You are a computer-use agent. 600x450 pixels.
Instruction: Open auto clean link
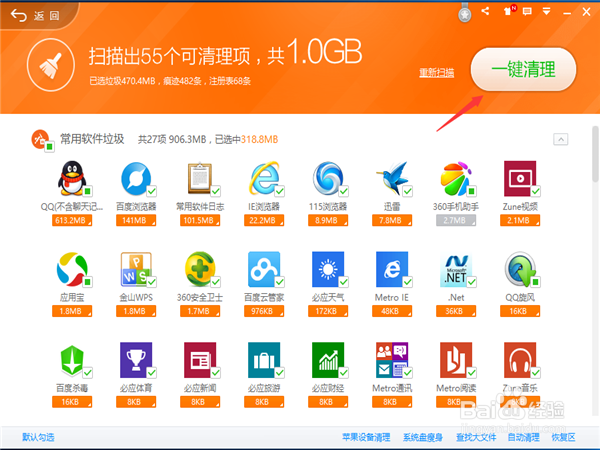click(x=523, y=437)
